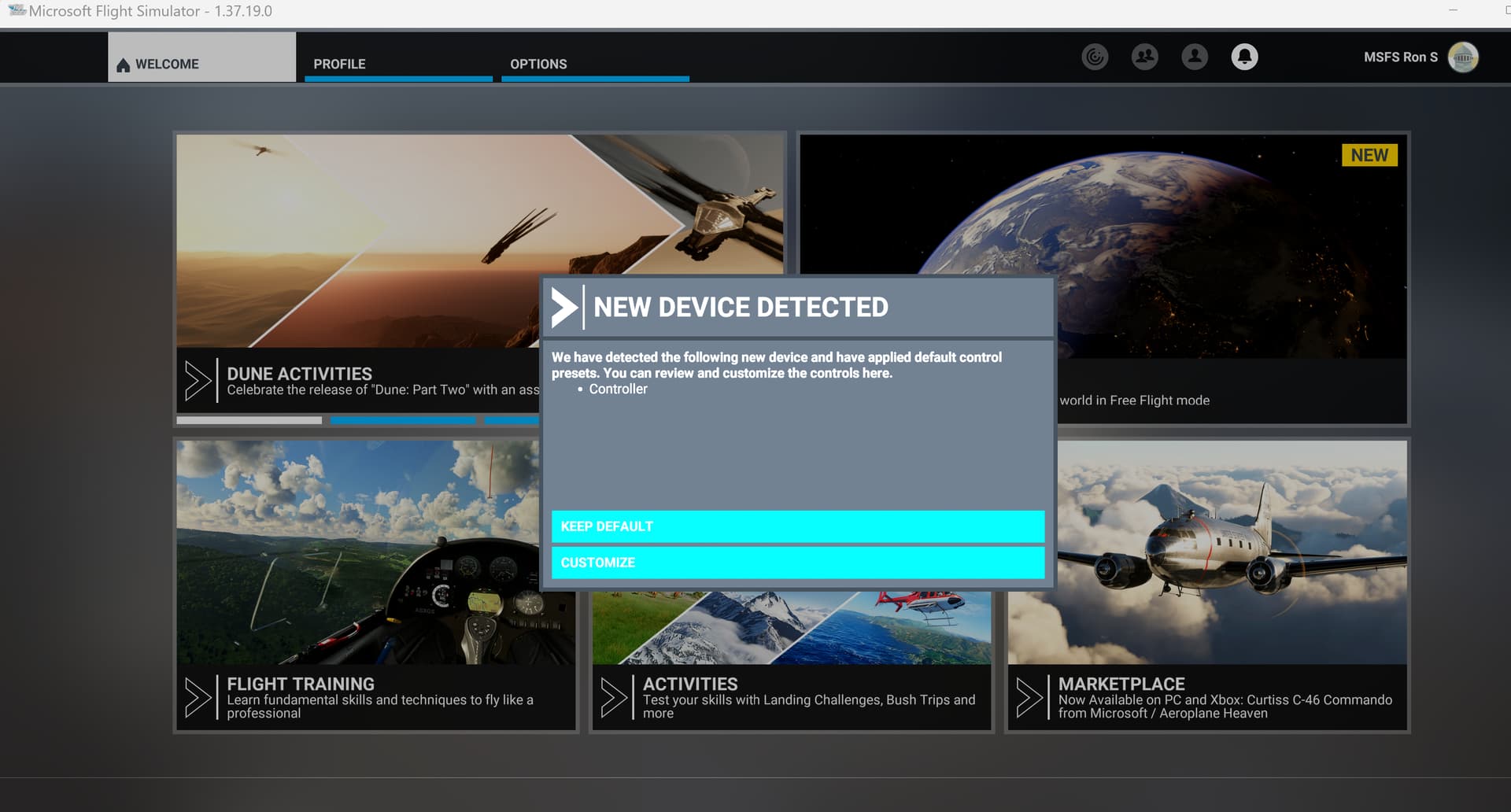Open the spiral activity icon in header

(1095, 57)
